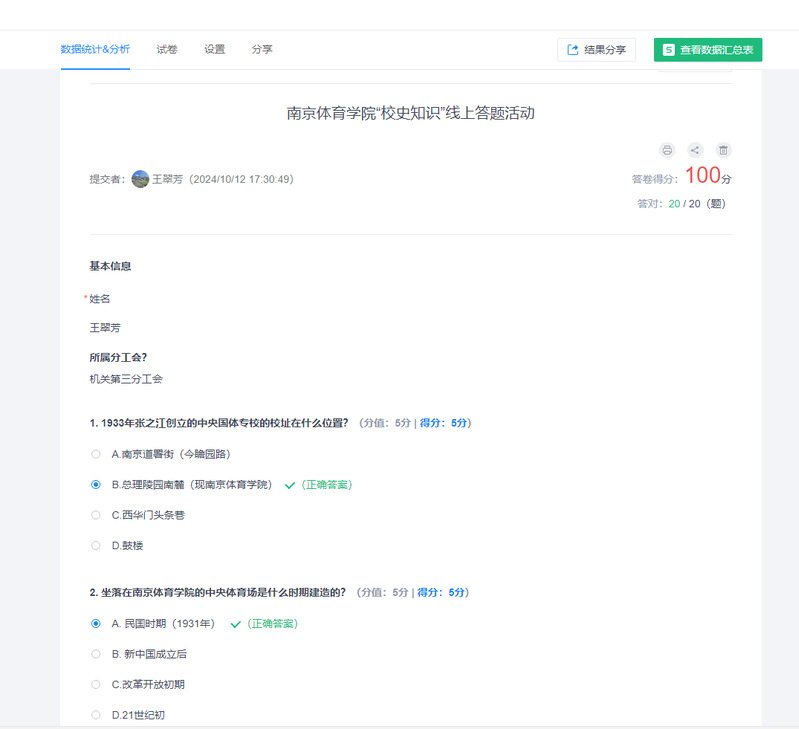Screen dimensions: 799x729
Task: Click submitter 王翠芳's avatar image
Action: point(140,179)
